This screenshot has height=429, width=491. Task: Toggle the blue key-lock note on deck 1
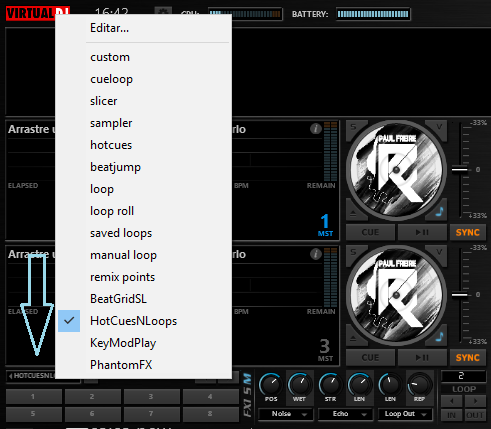(440, 212)
